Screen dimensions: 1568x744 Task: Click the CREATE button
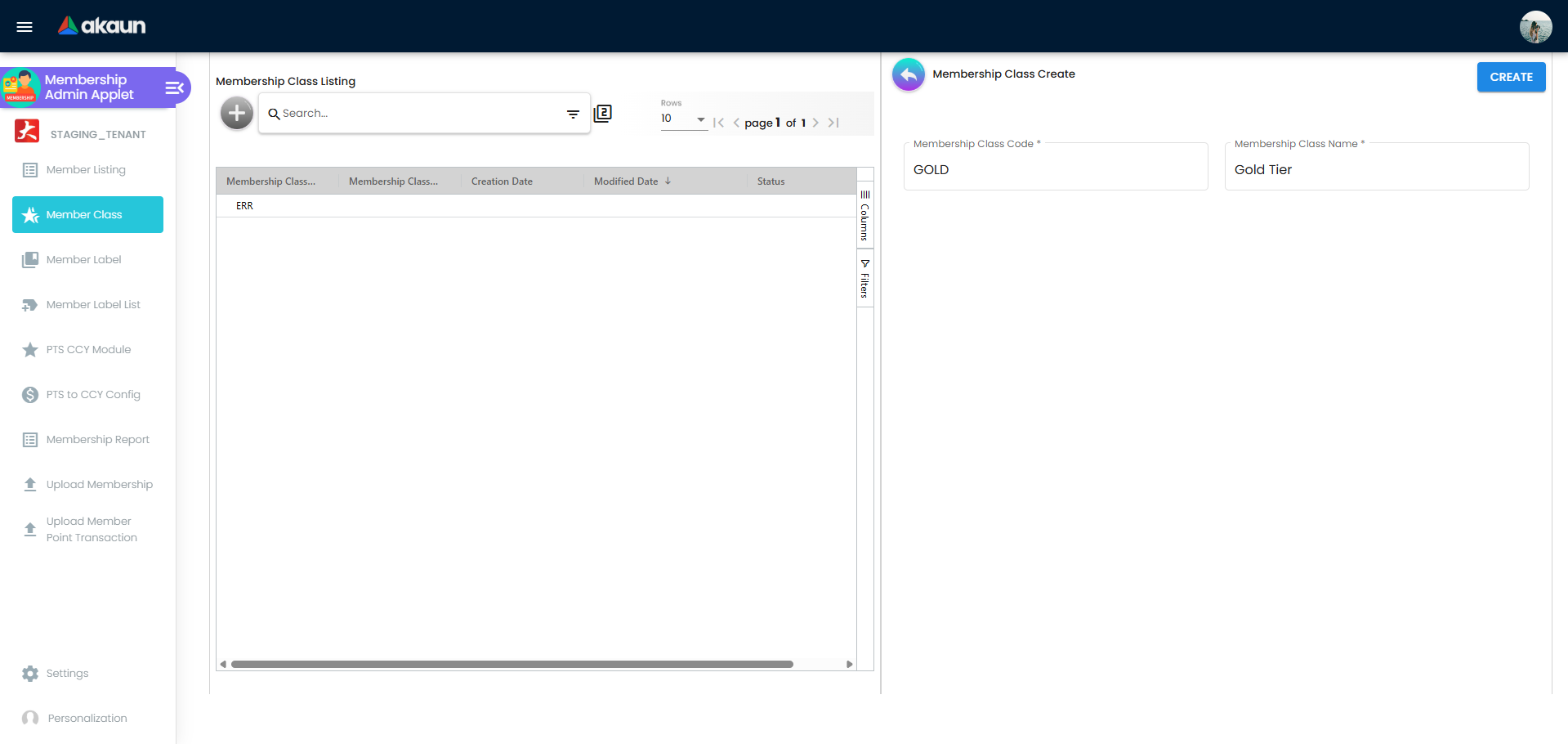[1511, 77]
